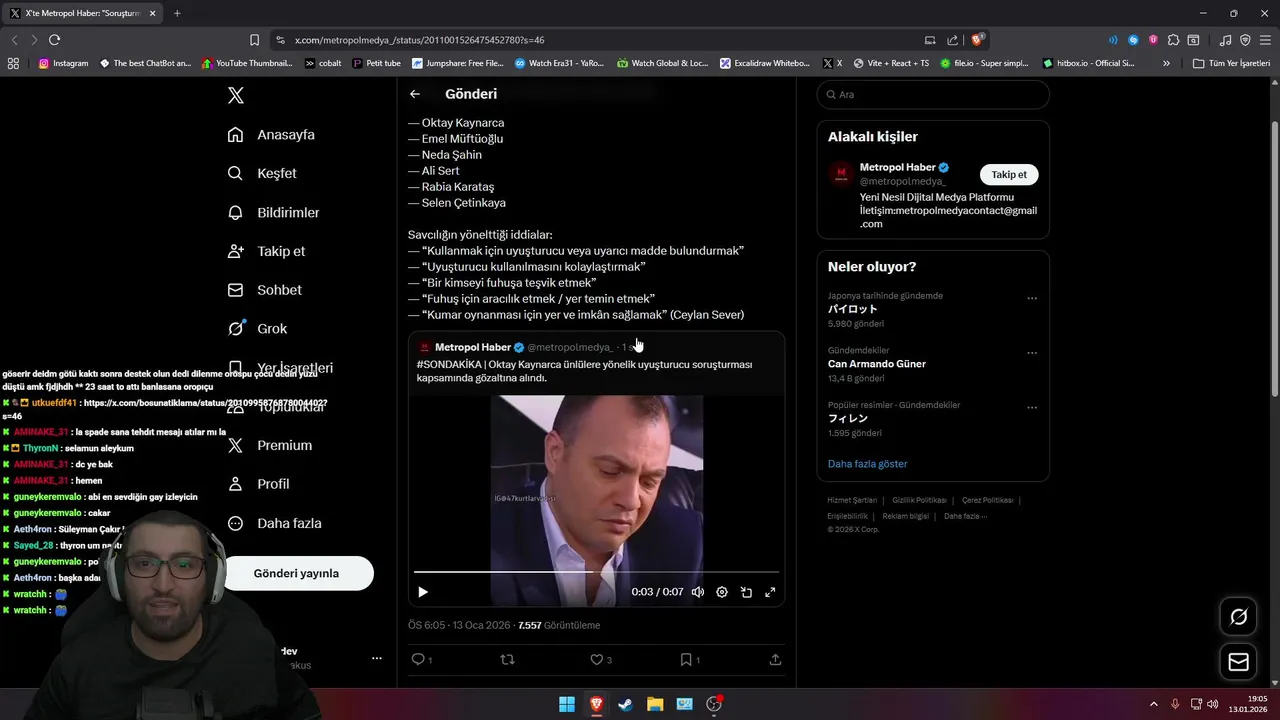Open the Takip et sidebar item

click(x=267, y=251)
